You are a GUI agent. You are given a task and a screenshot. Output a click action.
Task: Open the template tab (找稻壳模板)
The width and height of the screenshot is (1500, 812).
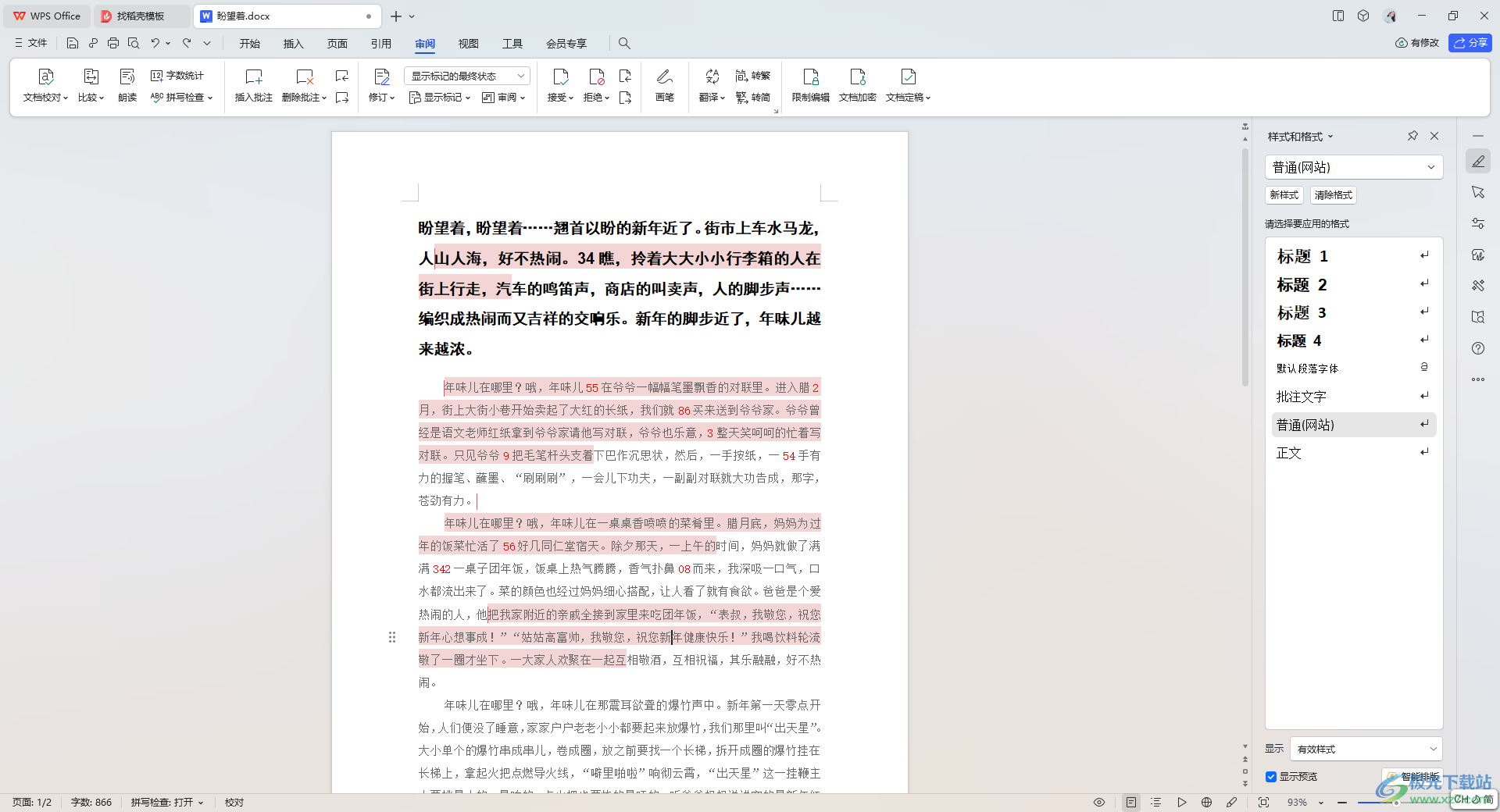coord(141,16)
